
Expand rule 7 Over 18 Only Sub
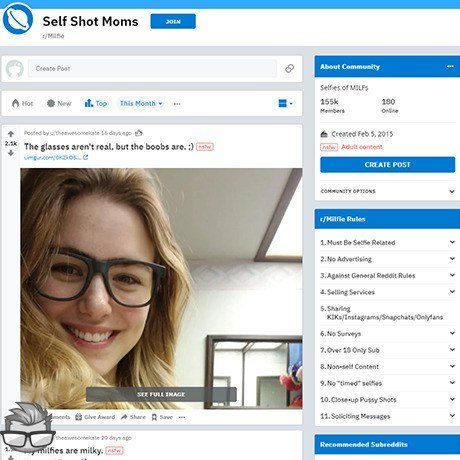(388, 350)
